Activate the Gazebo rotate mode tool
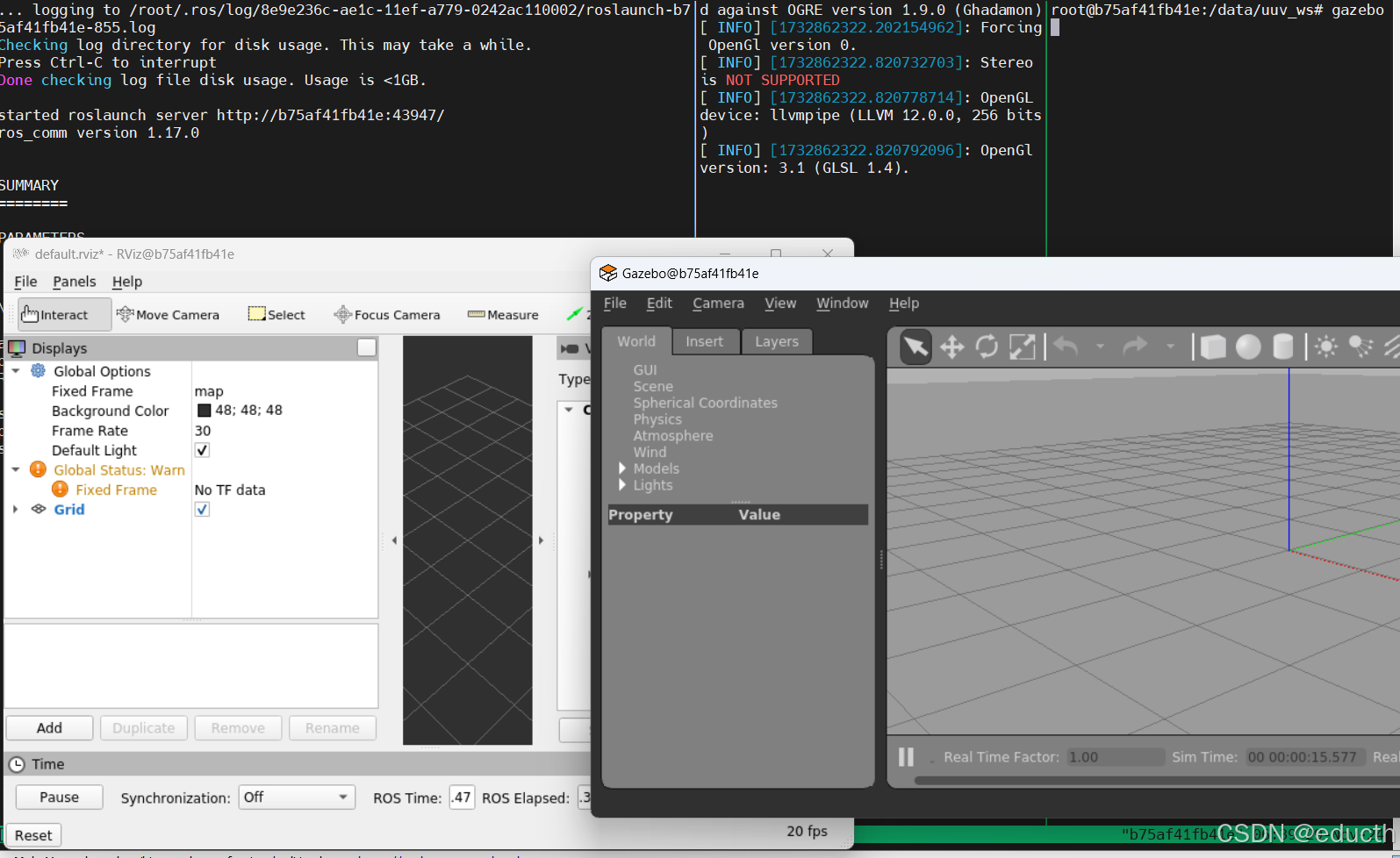The height and width of the screenshot is (858, 1400). pos(987,347)
